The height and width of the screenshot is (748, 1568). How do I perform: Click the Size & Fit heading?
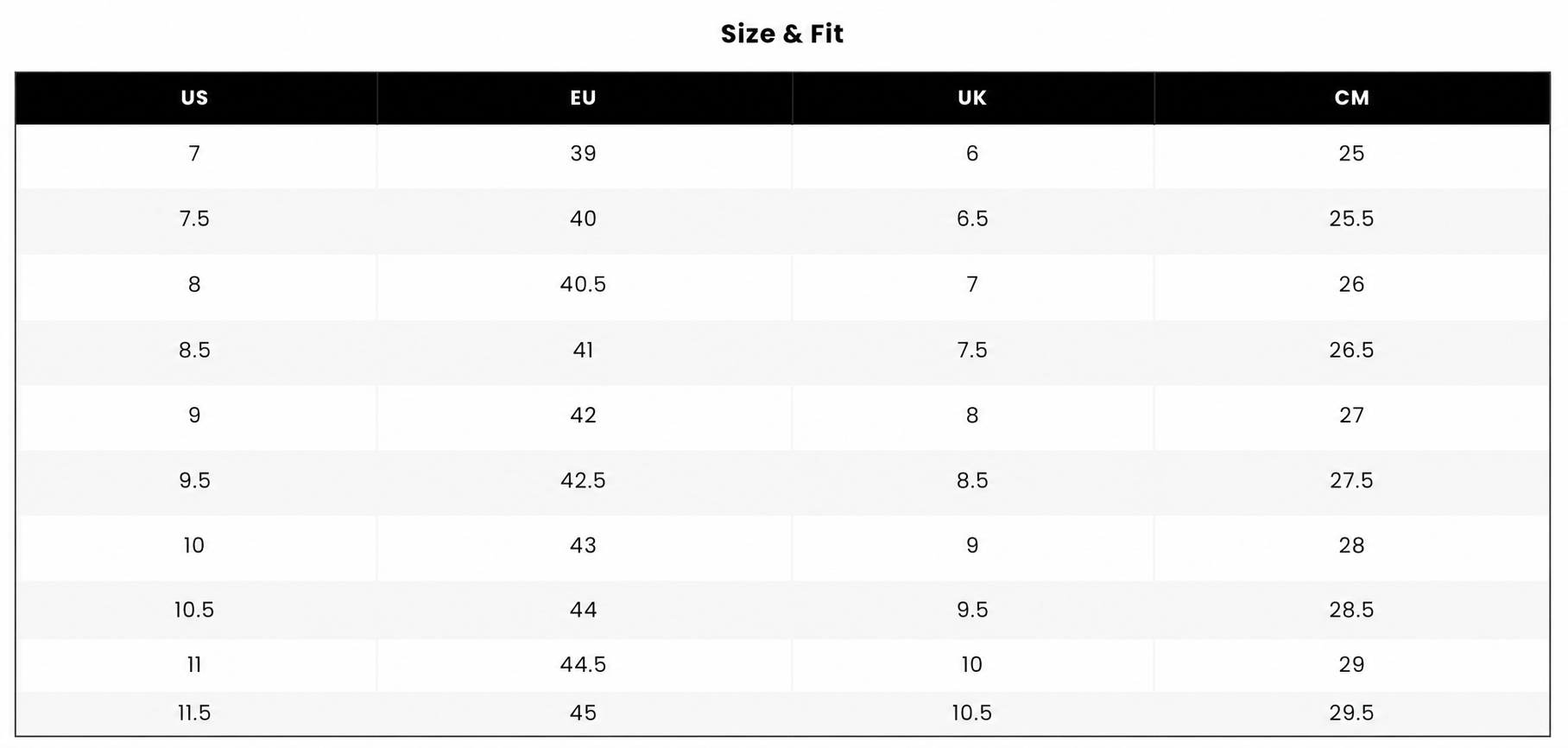tap(782, 34)
